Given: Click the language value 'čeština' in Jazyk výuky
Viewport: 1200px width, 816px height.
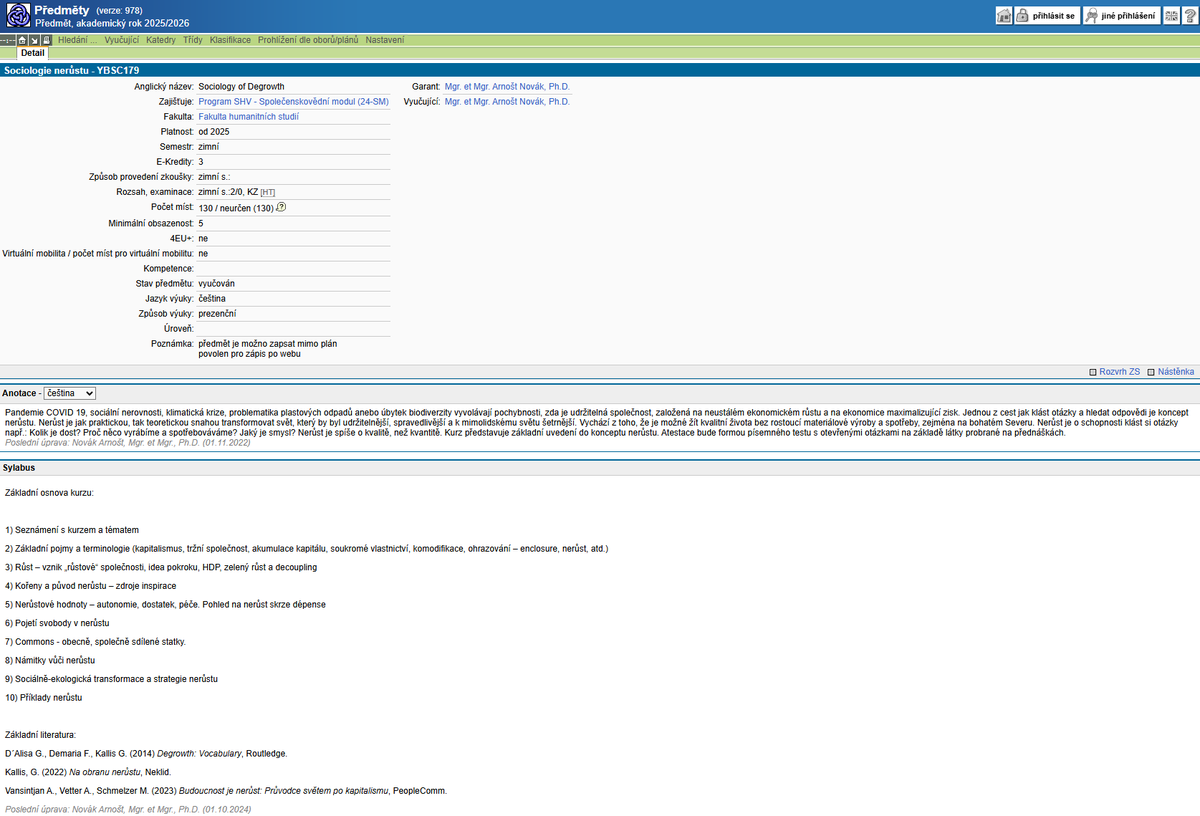Looking at the screenshot, I should click(212, 298).
